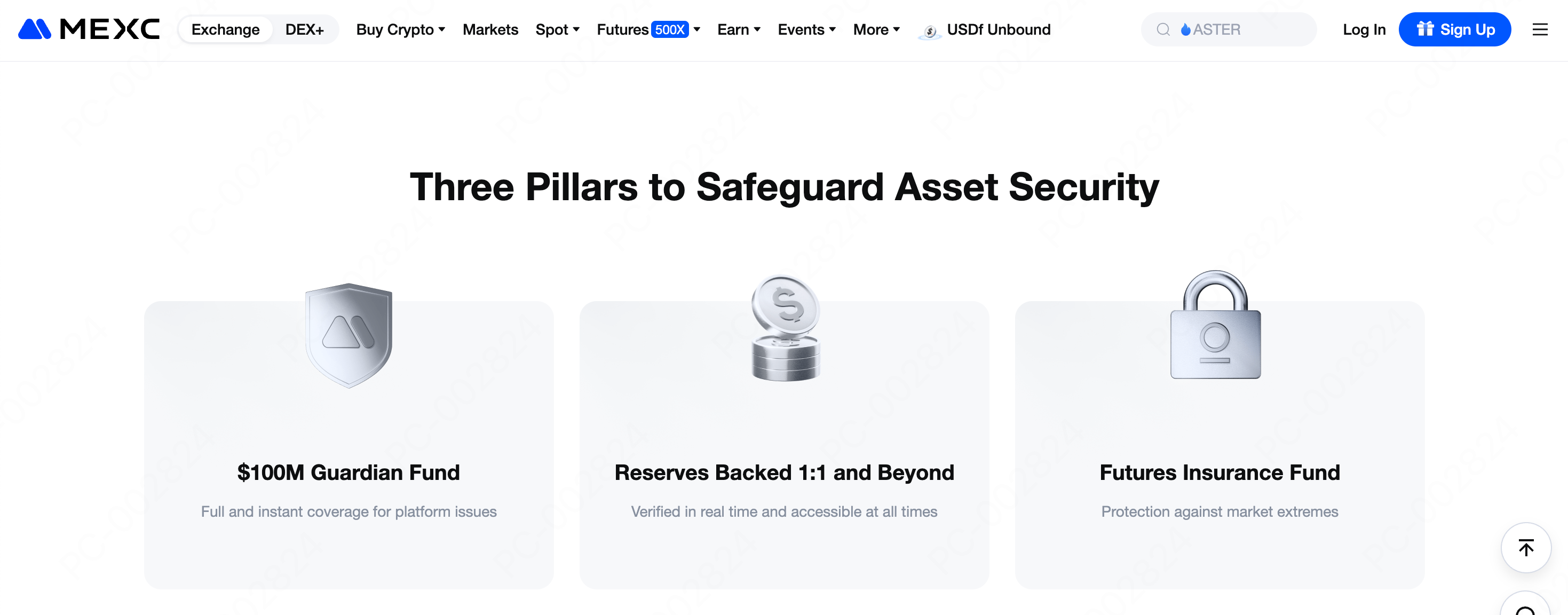Click the padlock Futures Insurance icon
Viewport: 1568px width, 615px height.
(1216, 326)
